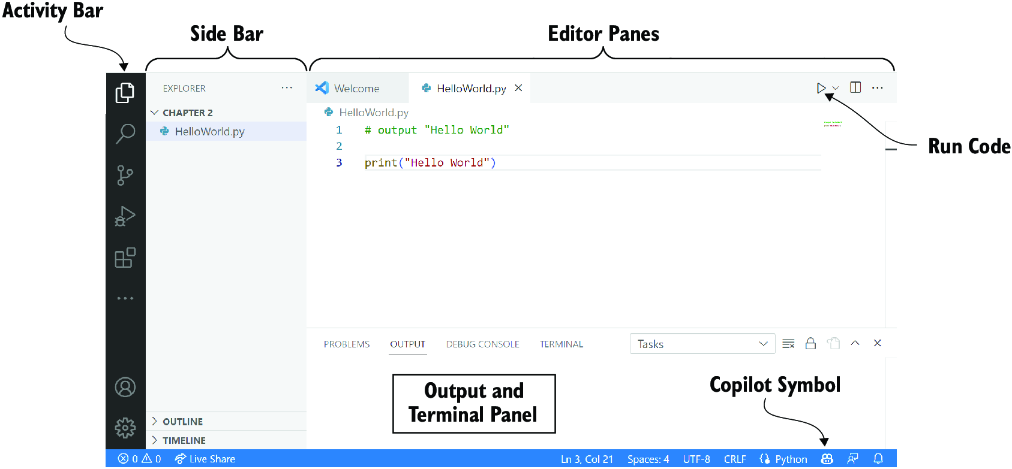Viewport: 1012px width, 469px height.
Task: Change indentation via Spaces: 4
Action: point(648,459)
